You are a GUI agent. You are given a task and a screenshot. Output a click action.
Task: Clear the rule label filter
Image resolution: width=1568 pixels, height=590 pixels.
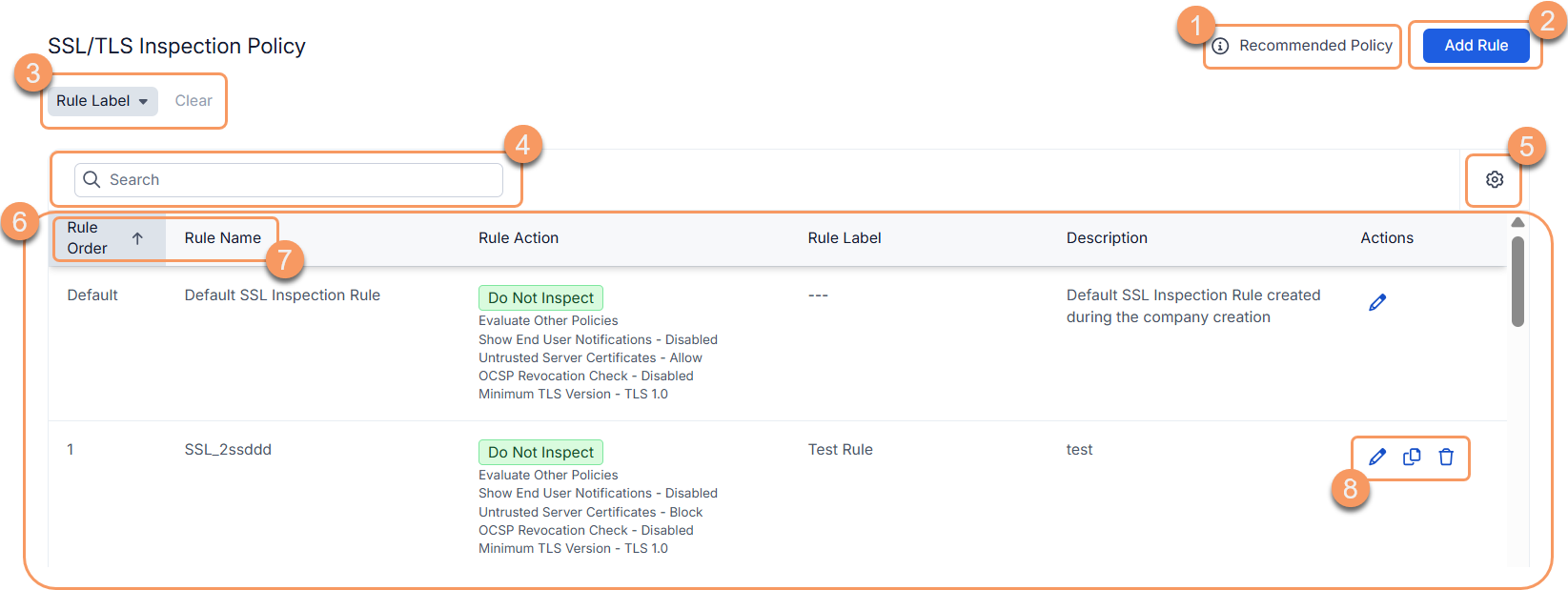tap(193, 101)
